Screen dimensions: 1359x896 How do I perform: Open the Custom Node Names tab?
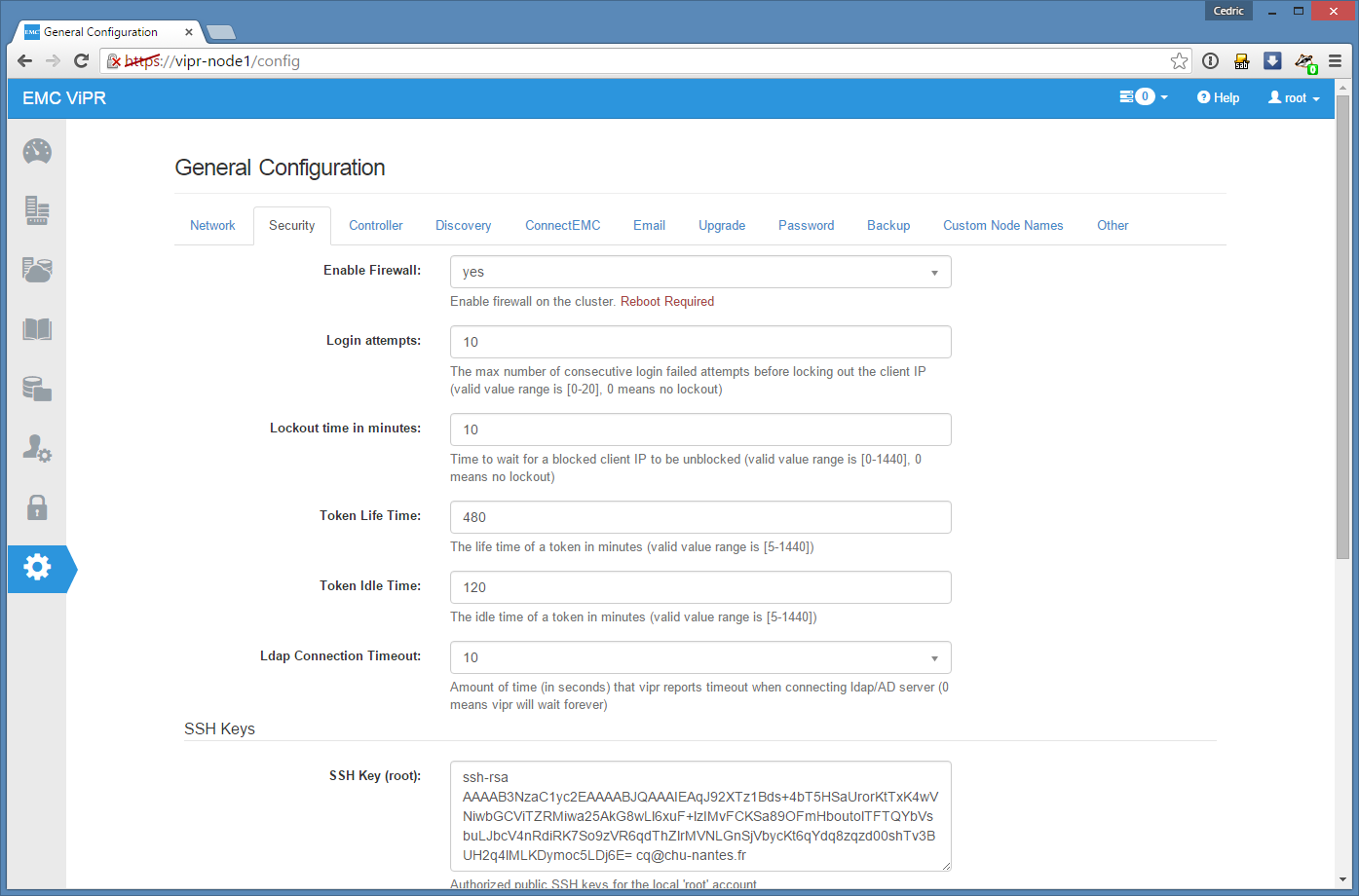pyautogui.click(x=1003, y=225)
